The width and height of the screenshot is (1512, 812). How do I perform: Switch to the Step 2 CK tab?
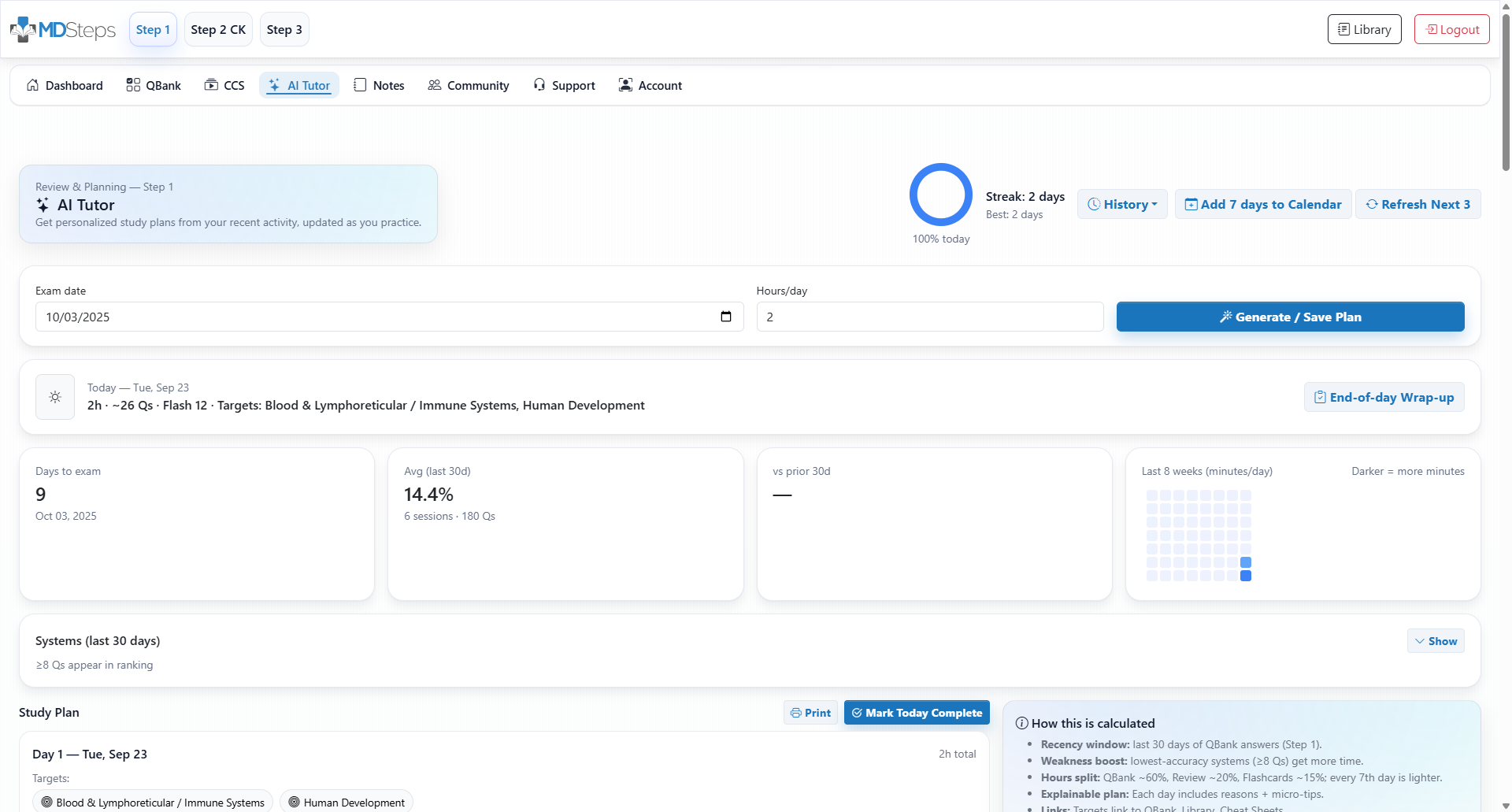tap(218, 30)
